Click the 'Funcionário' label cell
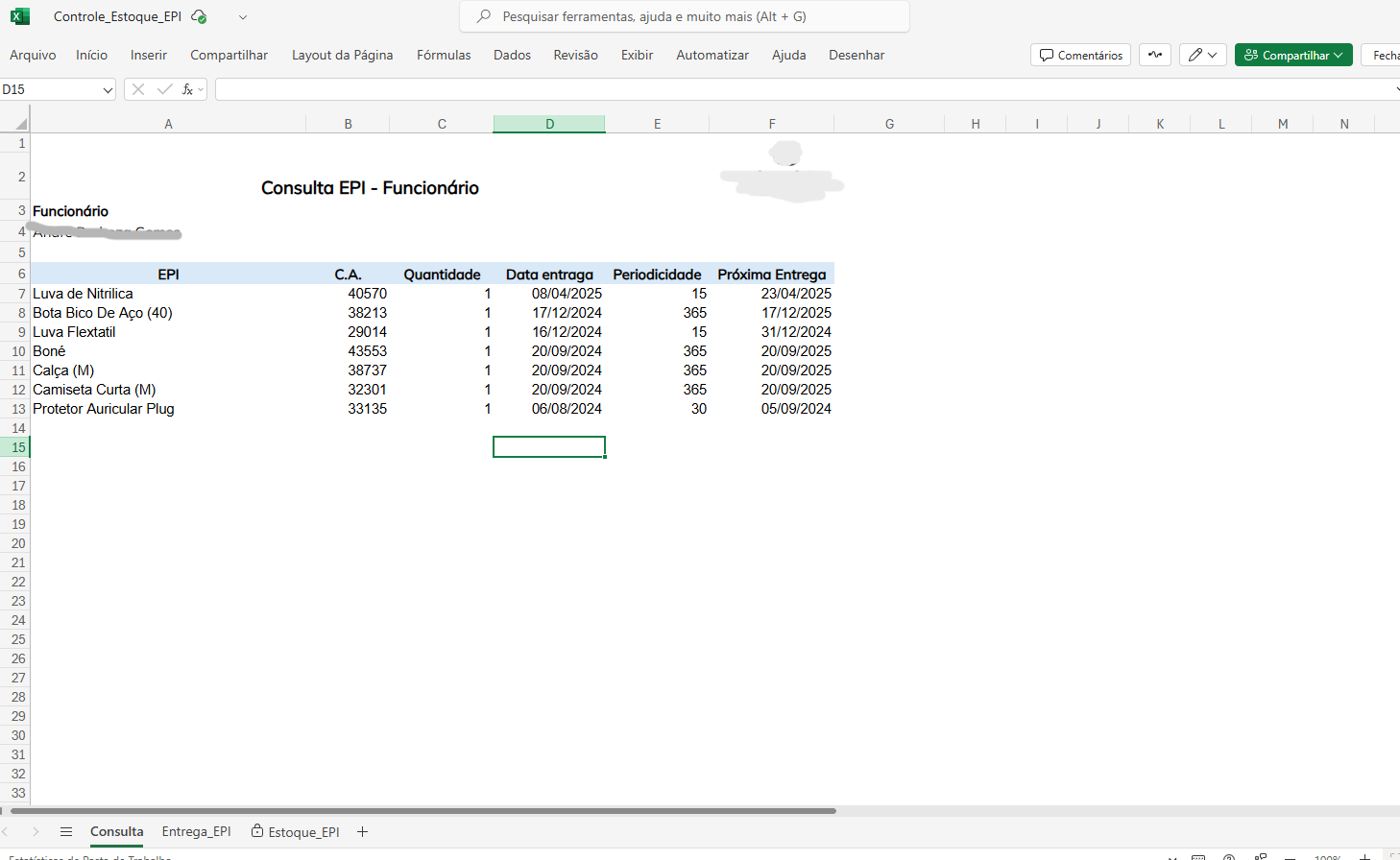Screen dimensions: 1400x860 71,211
